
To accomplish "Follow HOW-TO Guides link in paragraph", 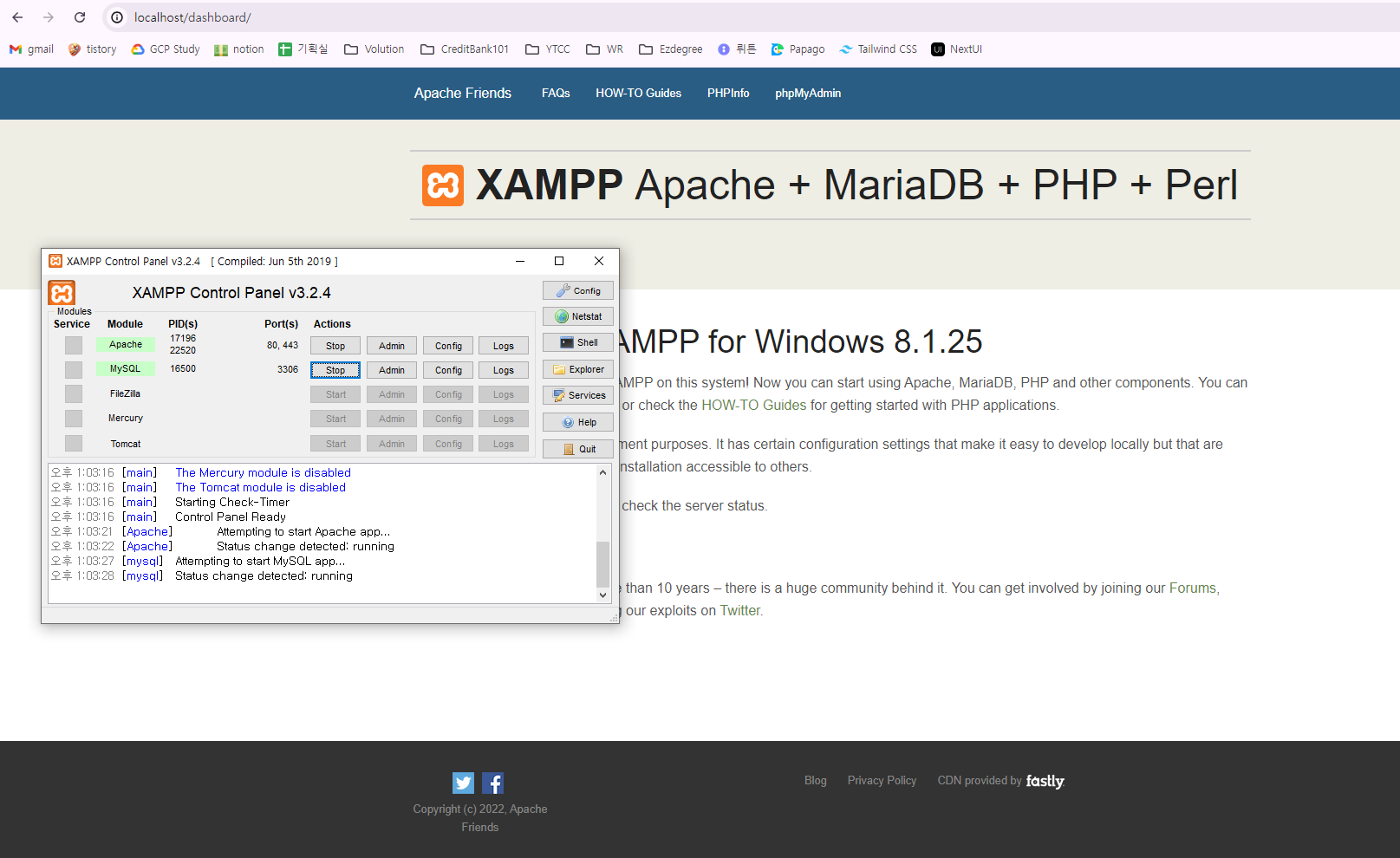I will pyautogui.click(x=753, y=405).
